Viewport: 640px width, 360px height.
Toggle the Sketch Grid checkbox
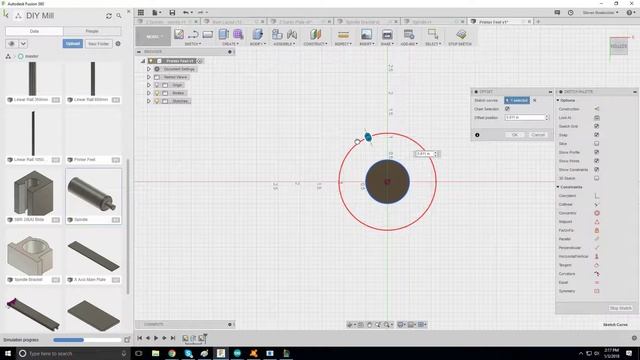pos(596,126)
